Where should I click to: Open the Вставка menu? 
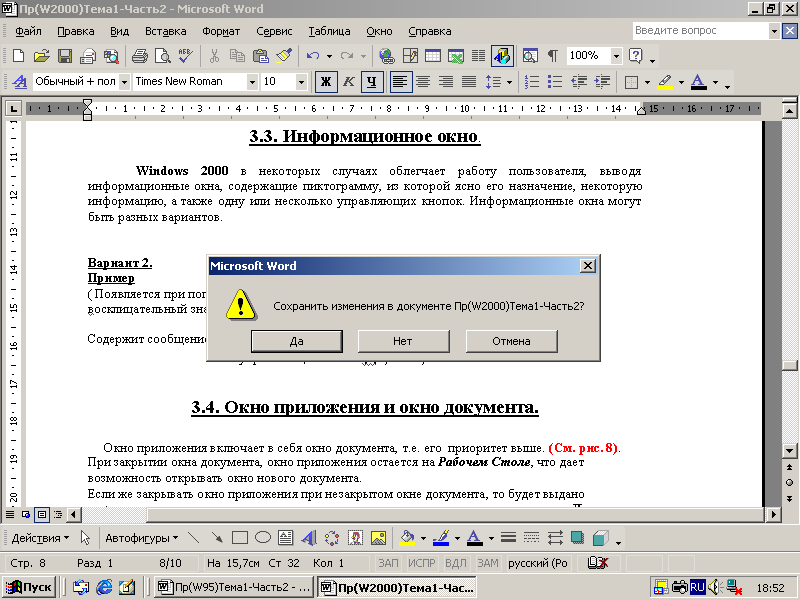[x=165, y=31]
